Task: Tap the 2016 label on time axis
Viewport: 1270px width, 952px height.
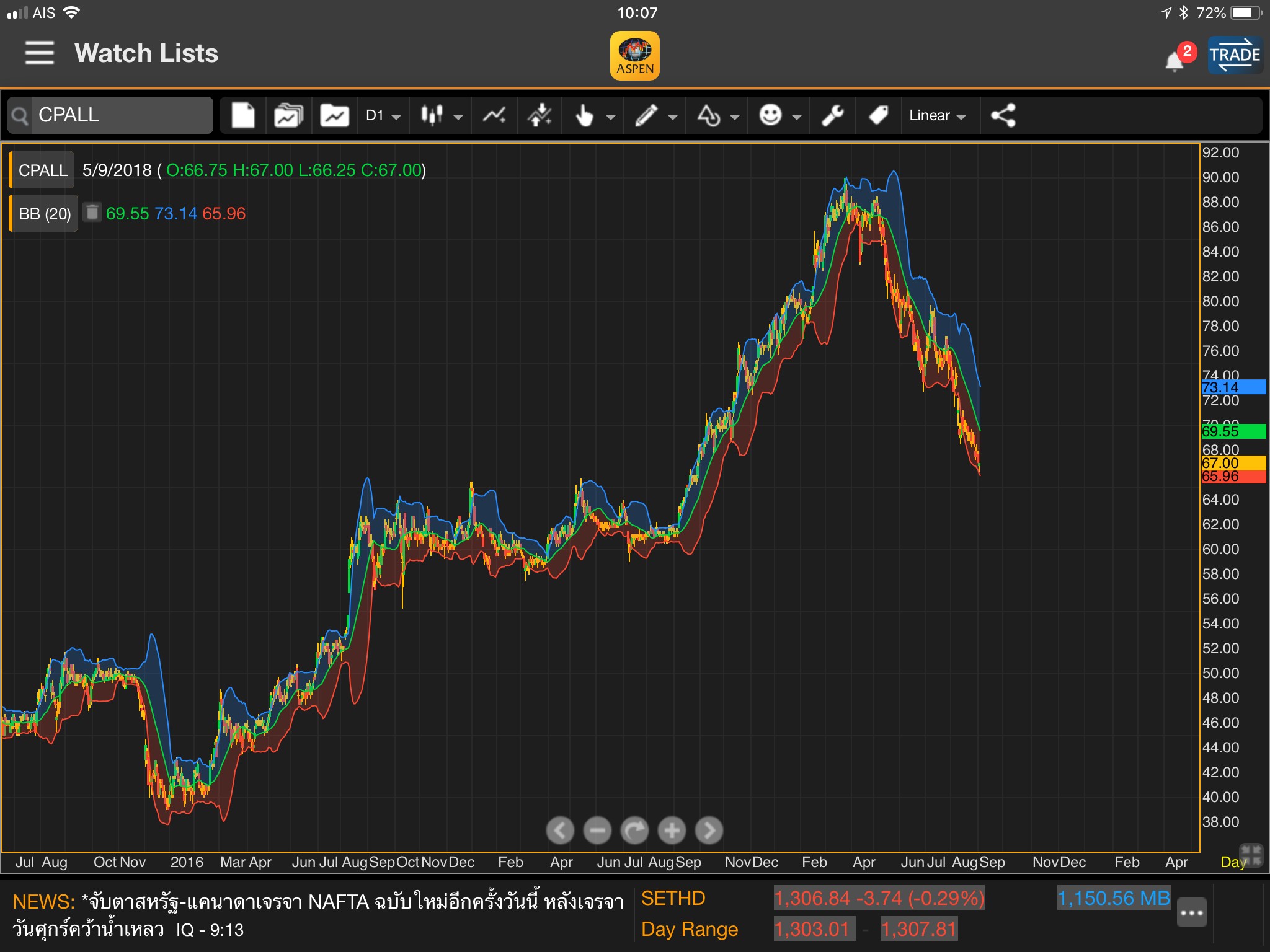Action: click(187, 862)
